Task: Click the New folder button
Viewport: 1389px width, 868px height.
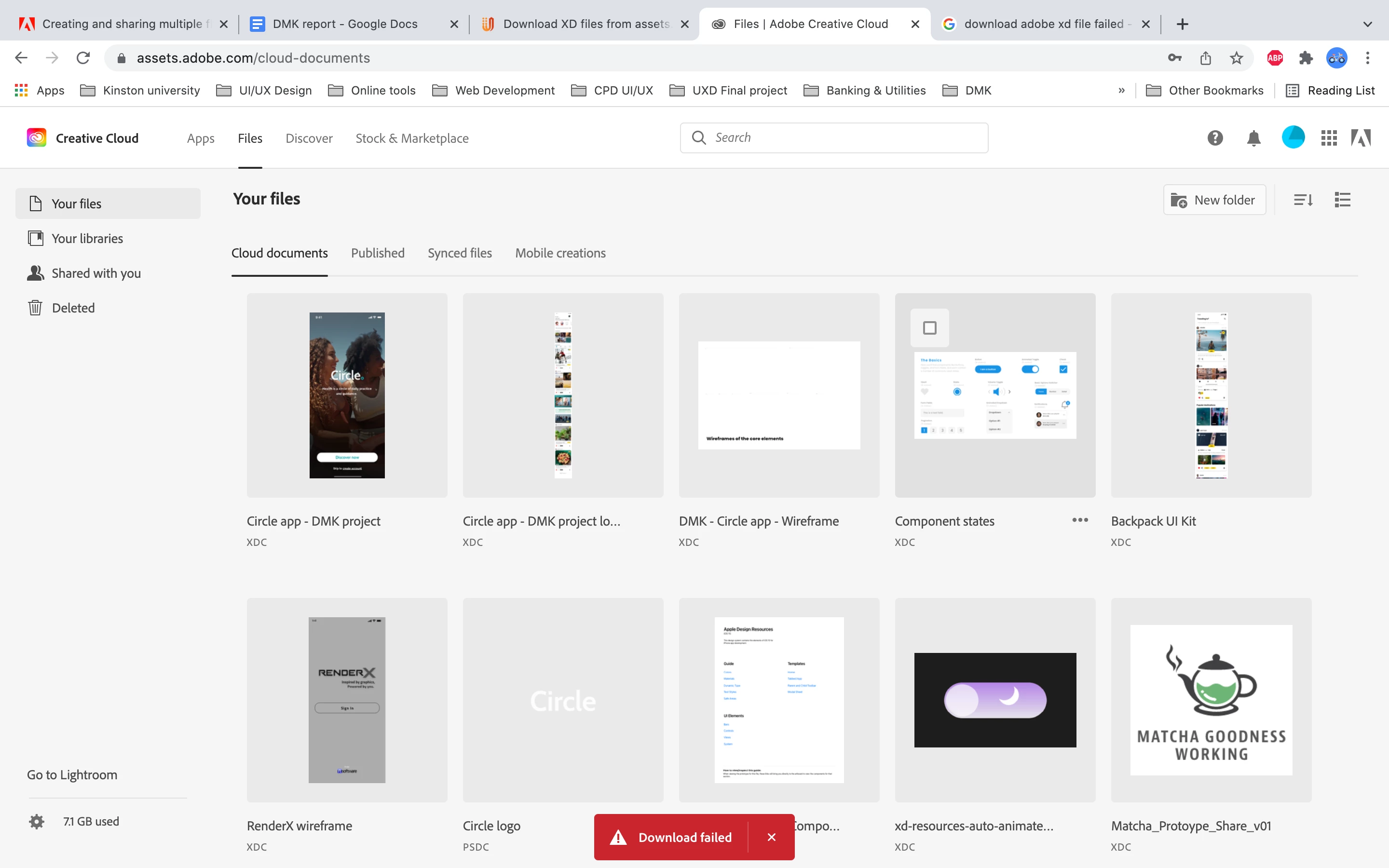Action: tap(1214, 200)
